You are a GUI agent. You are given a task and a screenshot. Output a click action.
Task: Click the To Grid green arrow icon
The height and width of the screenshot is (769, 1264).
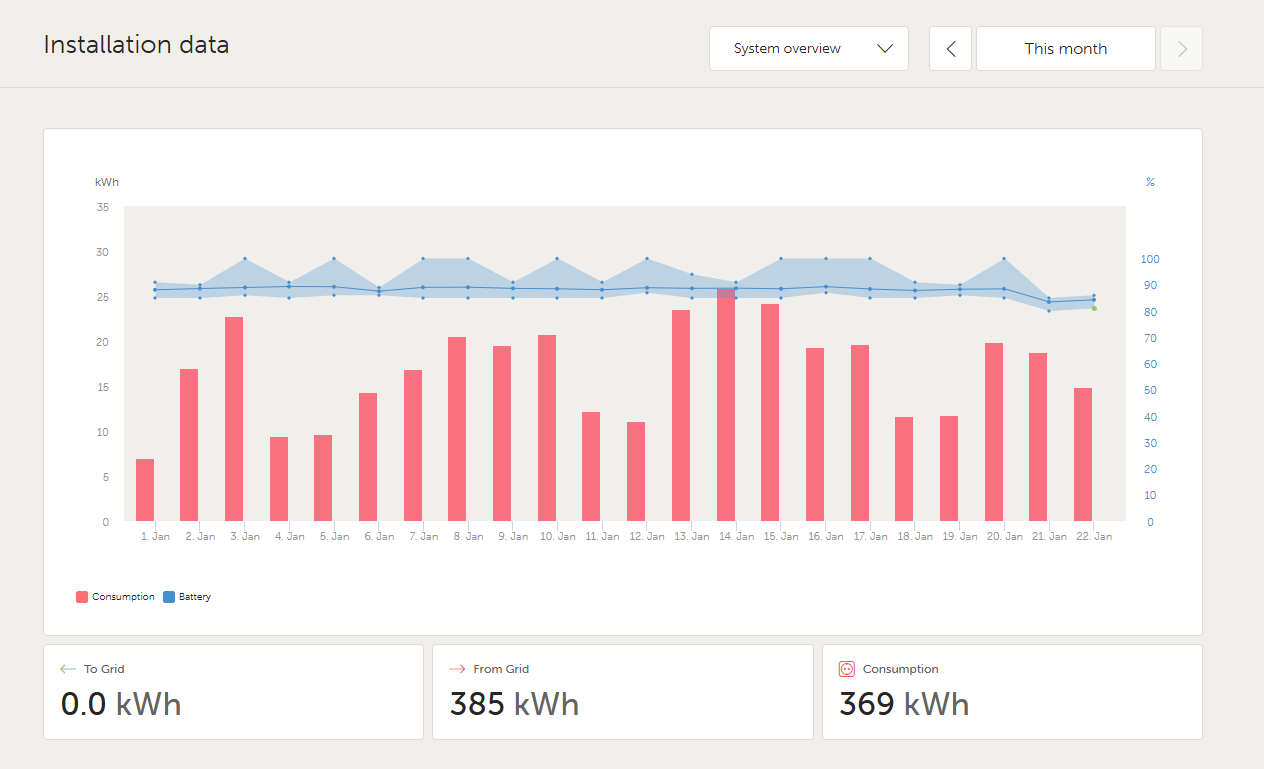point(68,669)
